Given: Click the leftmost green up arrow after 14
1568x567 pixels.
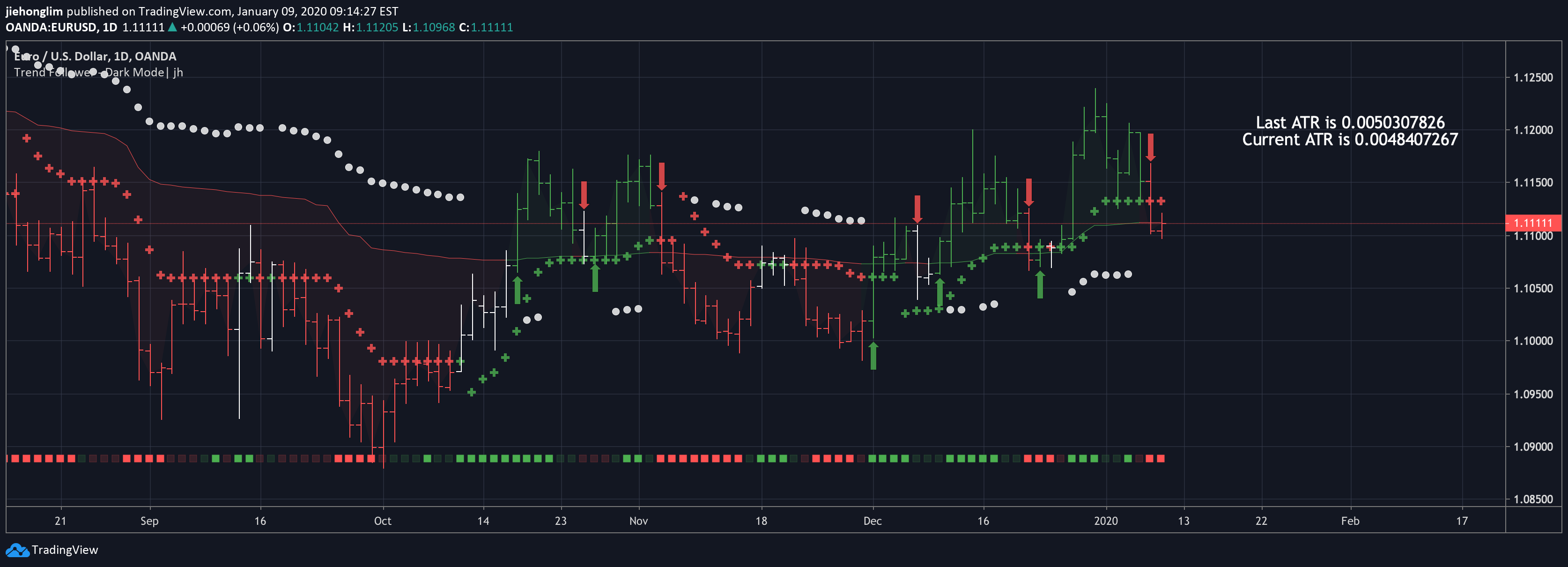Looking at the screenshot, I should point(518,290).
